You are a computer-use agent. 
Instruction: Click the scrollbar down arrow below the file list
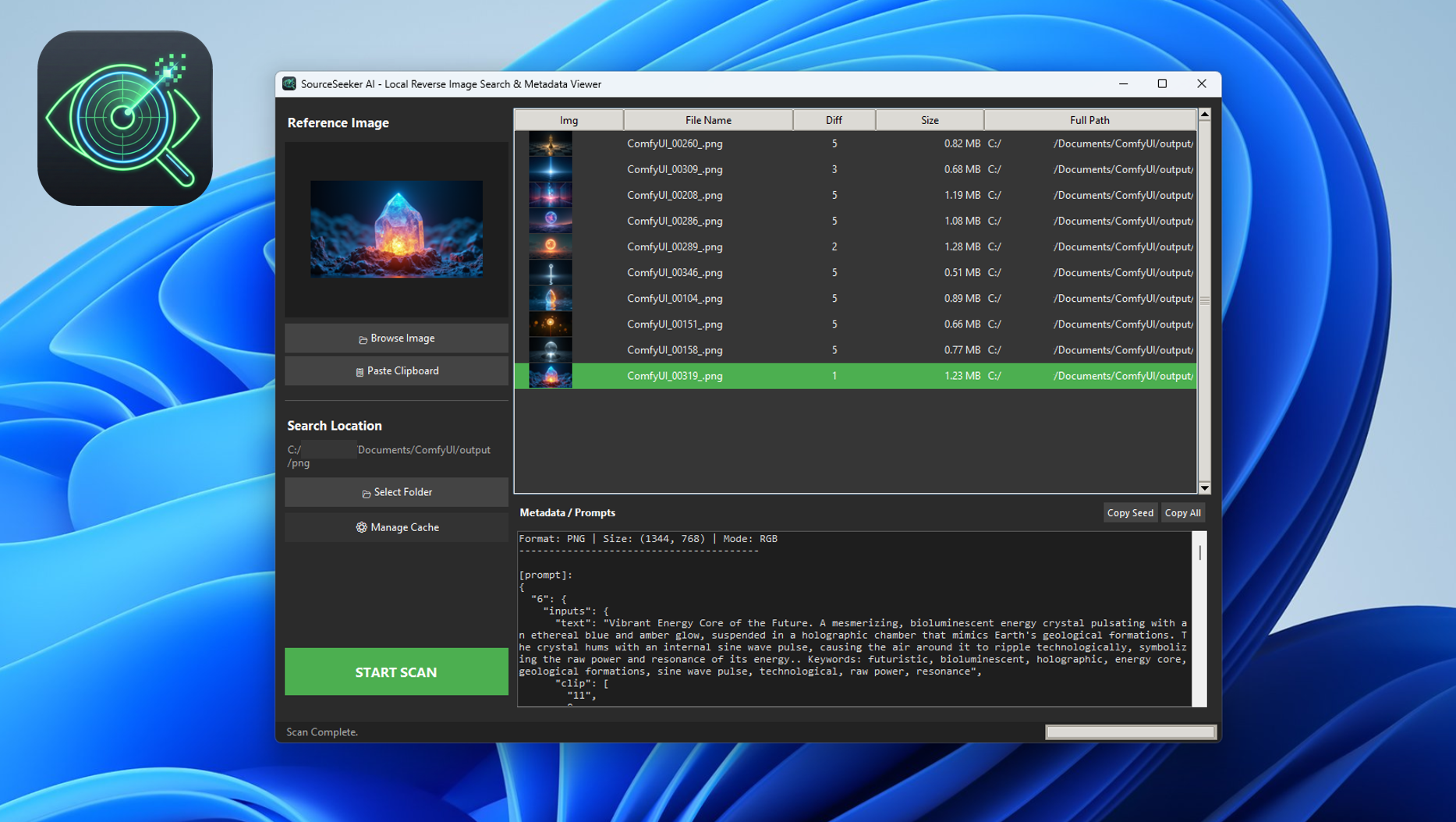(x=1204, y=488)
